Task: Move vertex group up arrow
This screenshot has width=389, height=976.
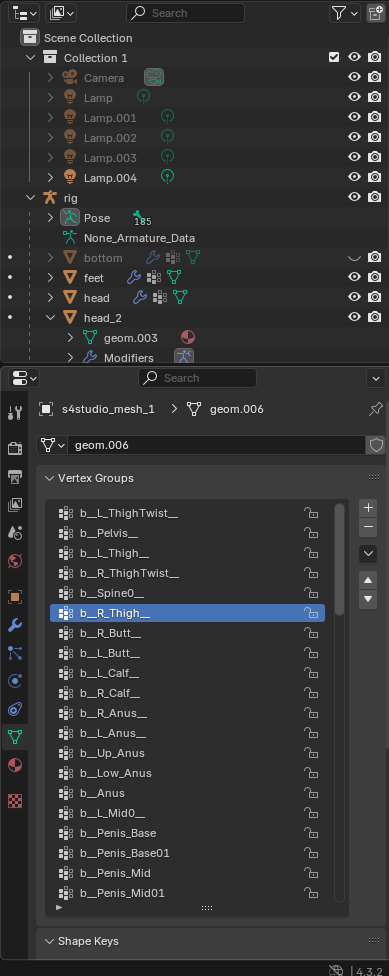Action: tap(368, 581)
